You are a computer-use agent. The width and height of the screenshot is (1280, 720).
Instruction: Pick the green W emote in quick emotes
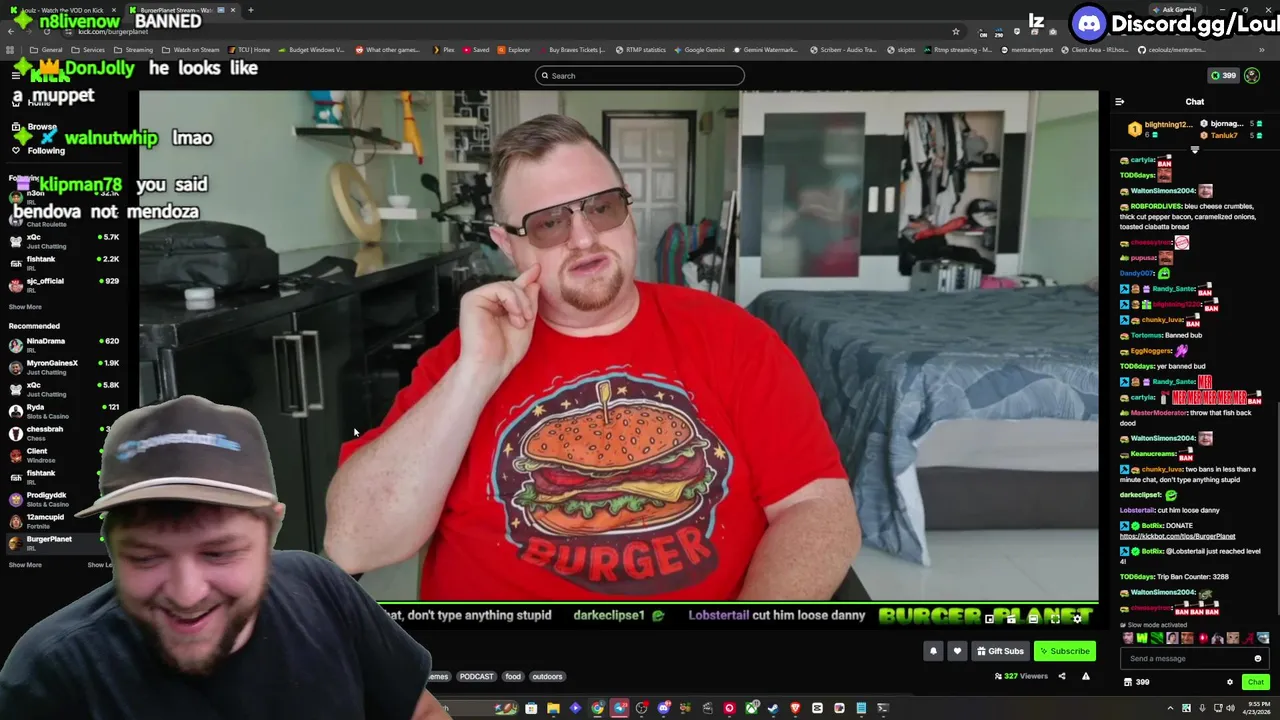[x=1142, y=638]
